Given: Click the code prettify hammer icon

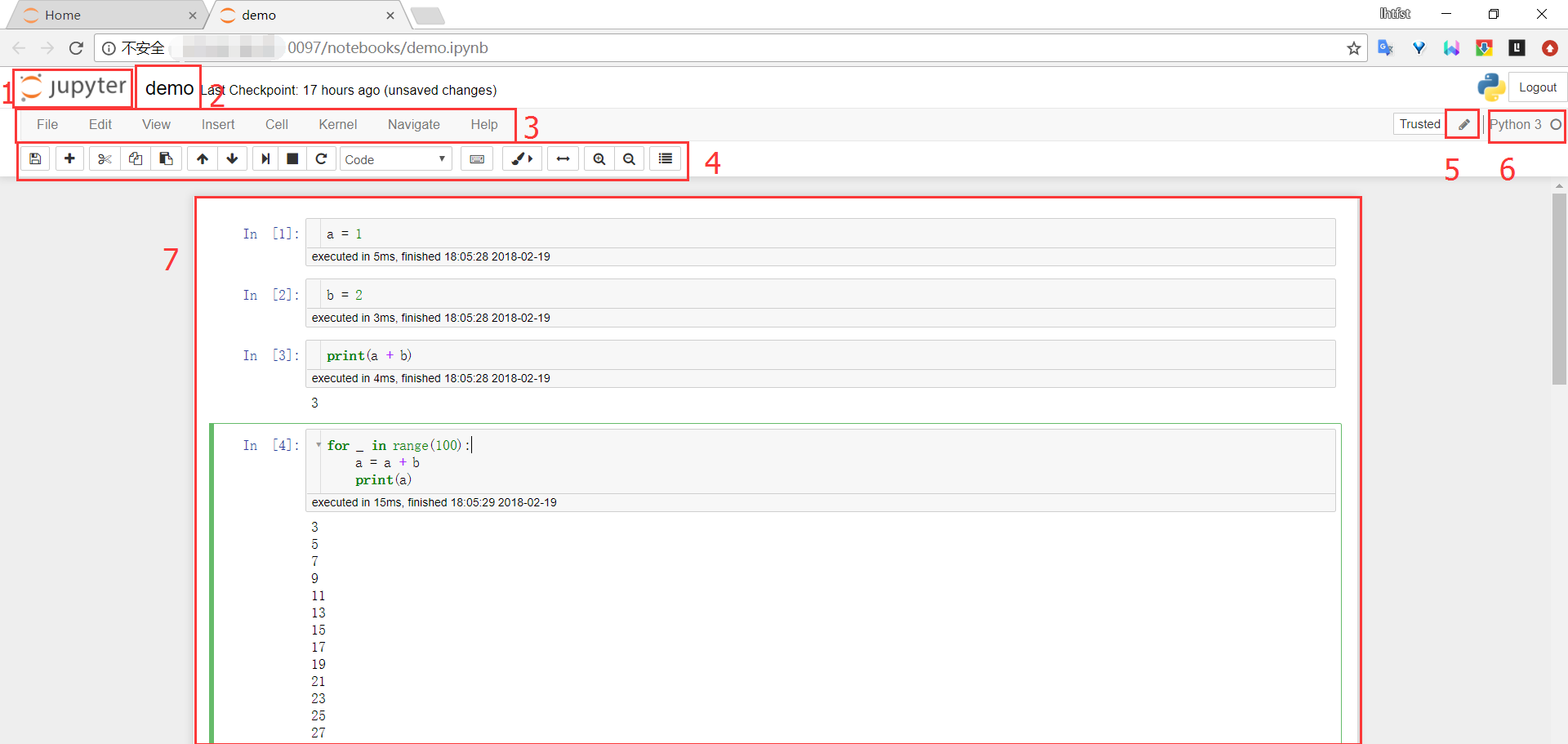Looking at the screenshot, I should pyautogui.click(x=522, y=158).
